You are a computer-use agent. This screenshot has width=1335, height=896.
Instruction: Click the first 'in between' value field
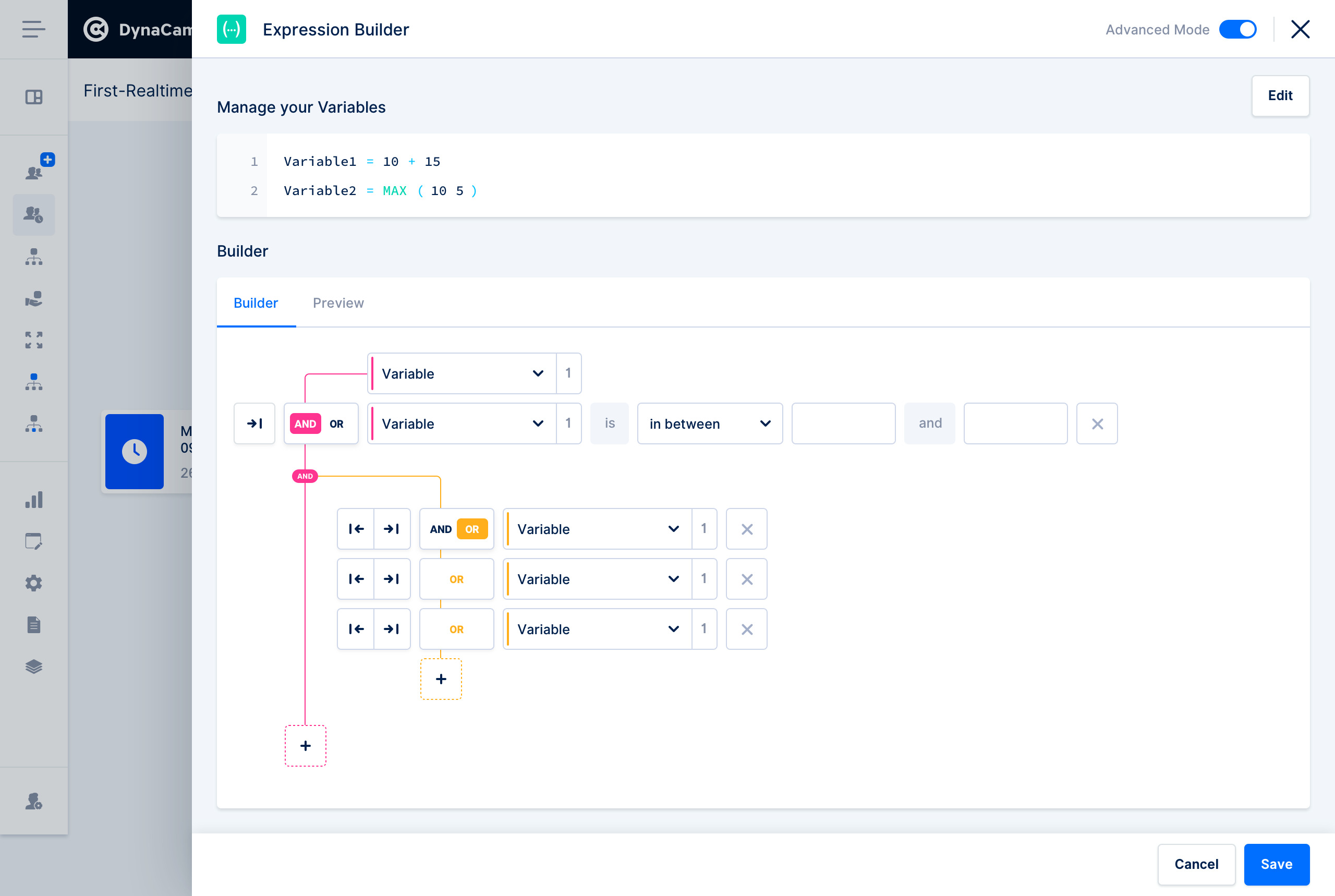click(843, 424)
